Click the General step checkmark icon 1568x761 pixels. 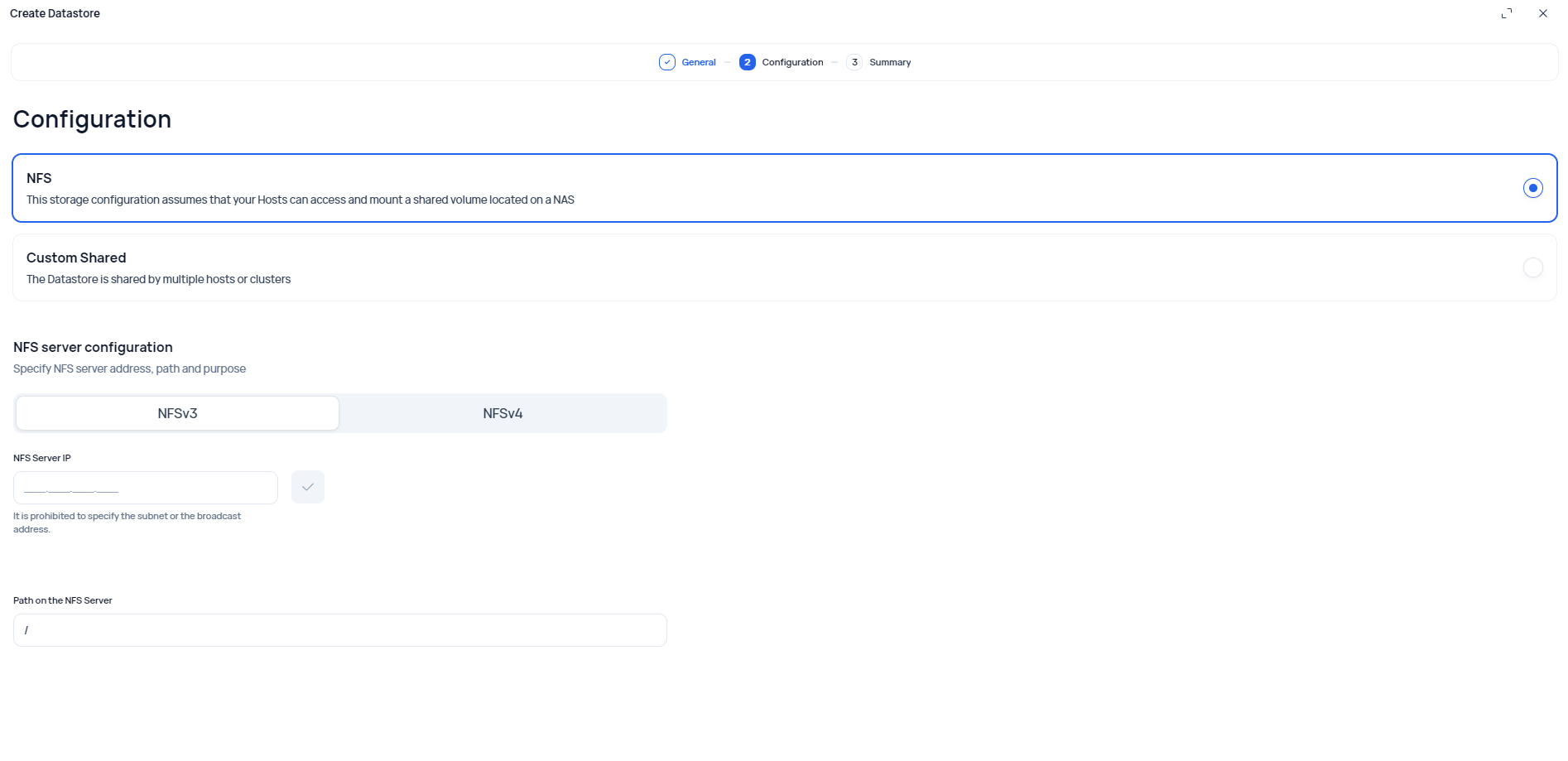click(x=667, y=62)
